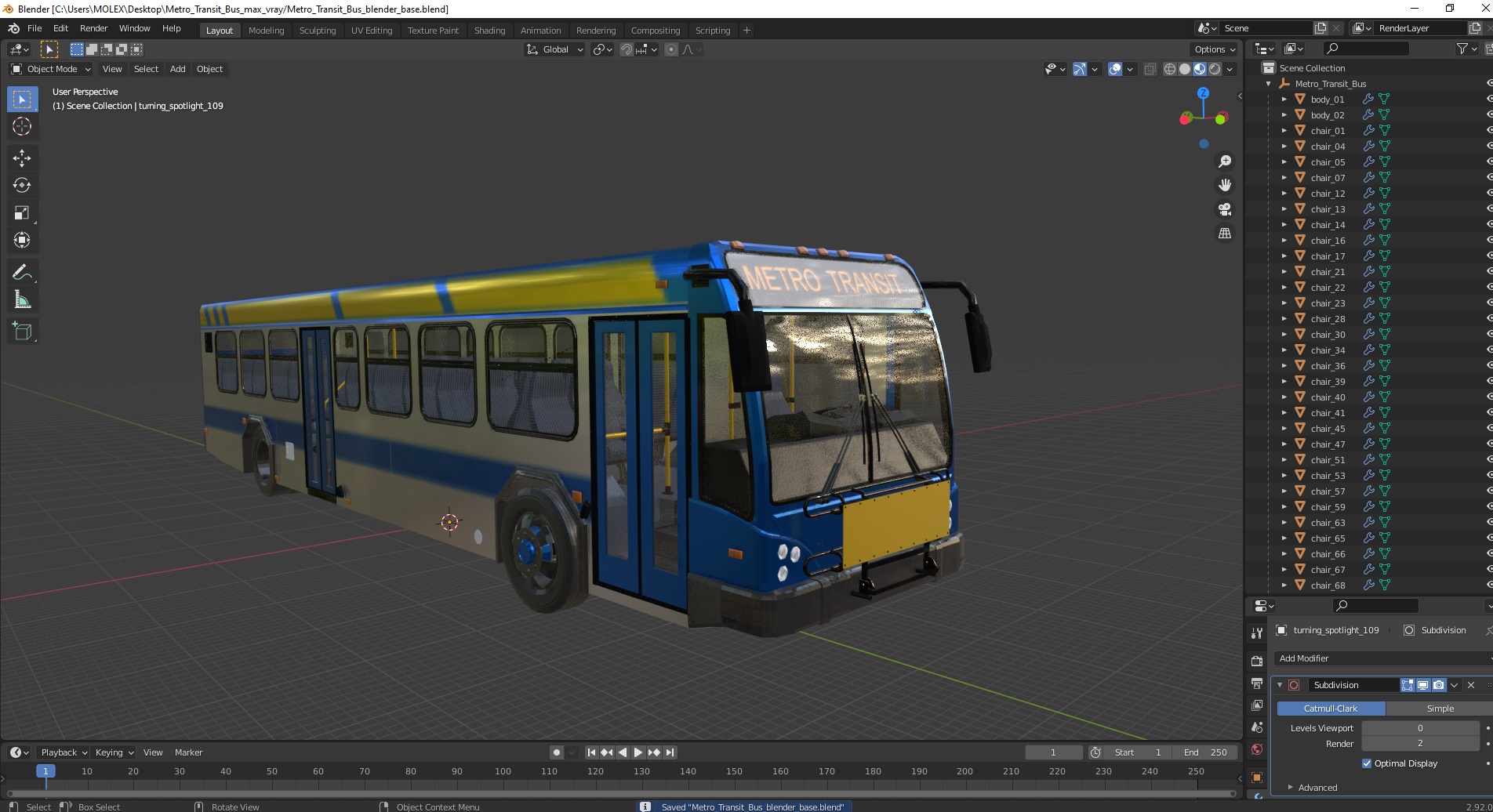Toggle visibility eye for body_01

click(1488, 100)
